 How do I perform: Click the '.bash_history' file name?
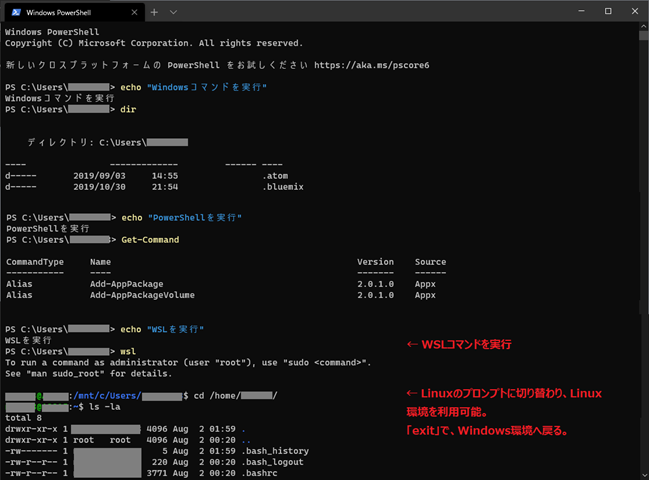coord(275,451)
